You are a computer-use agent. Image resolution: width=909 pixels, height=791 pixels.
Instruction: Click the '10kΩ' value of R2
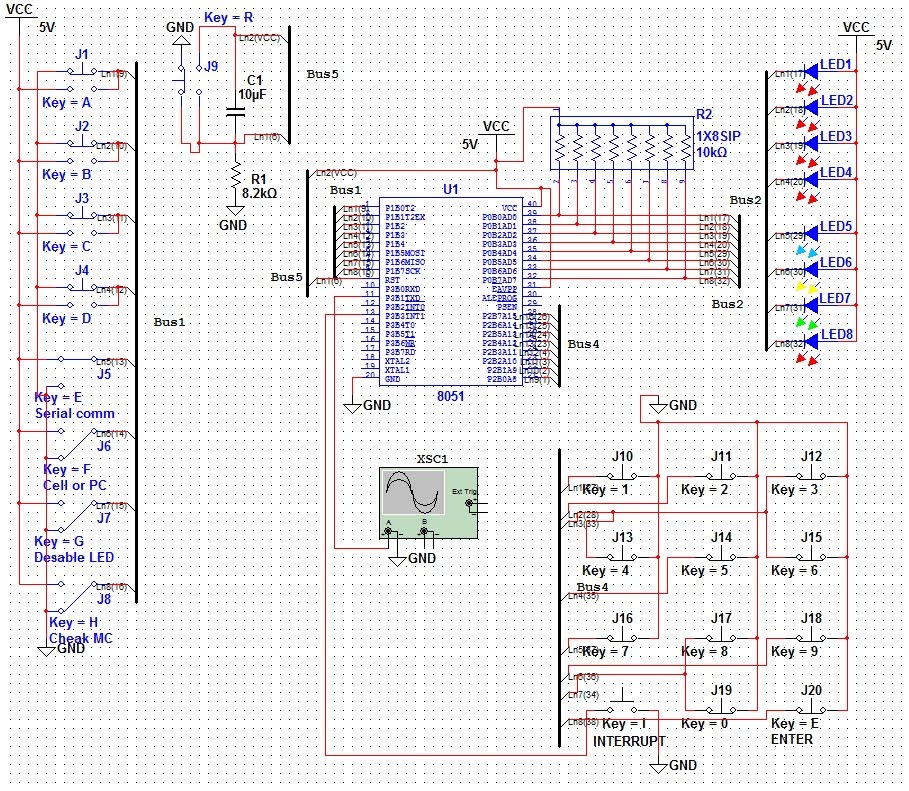(711, 153)
